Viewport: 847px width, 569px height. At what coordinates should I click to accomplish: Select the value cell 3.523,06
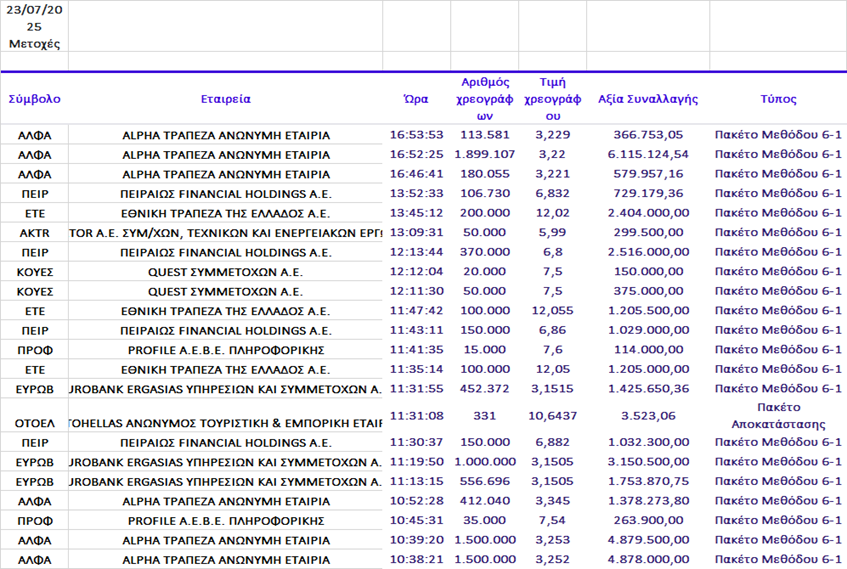coord(648,416)
